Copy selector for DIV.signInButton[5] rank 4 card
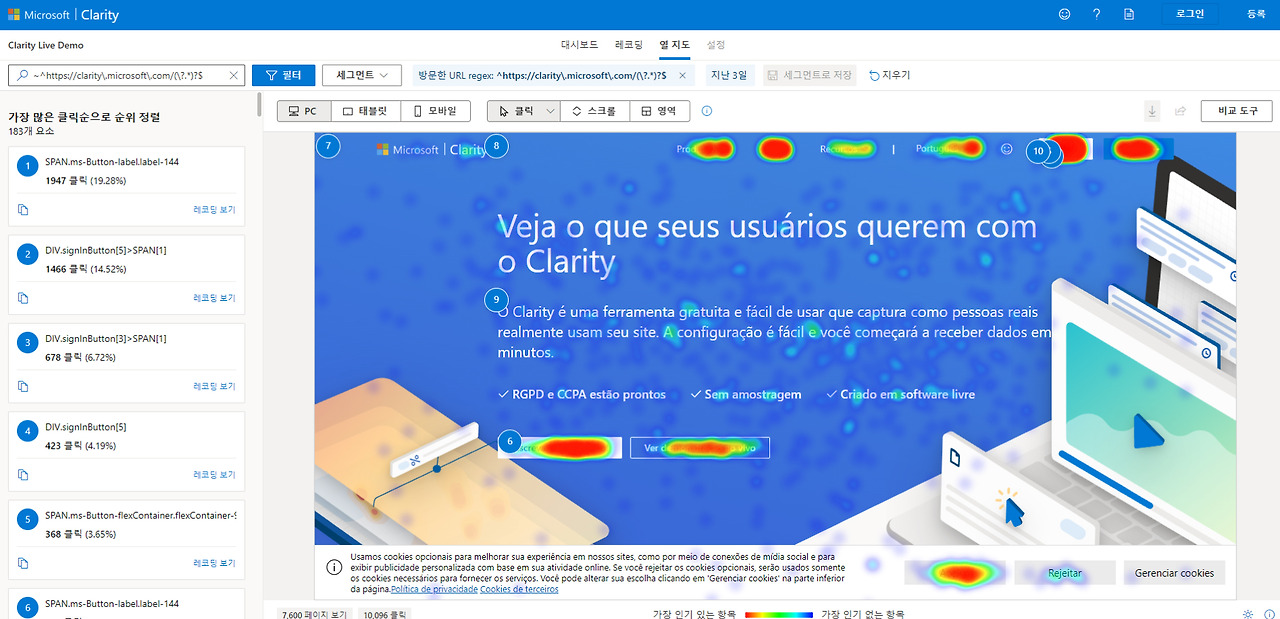Viewport: 1280px width, 619px height. pos(23,474)
